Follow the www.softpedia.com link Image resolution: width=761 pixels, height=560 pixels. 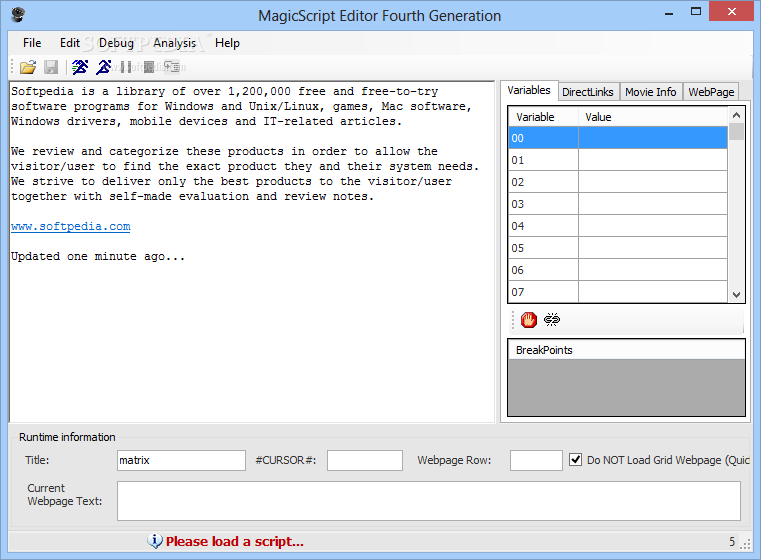point(71,227)
